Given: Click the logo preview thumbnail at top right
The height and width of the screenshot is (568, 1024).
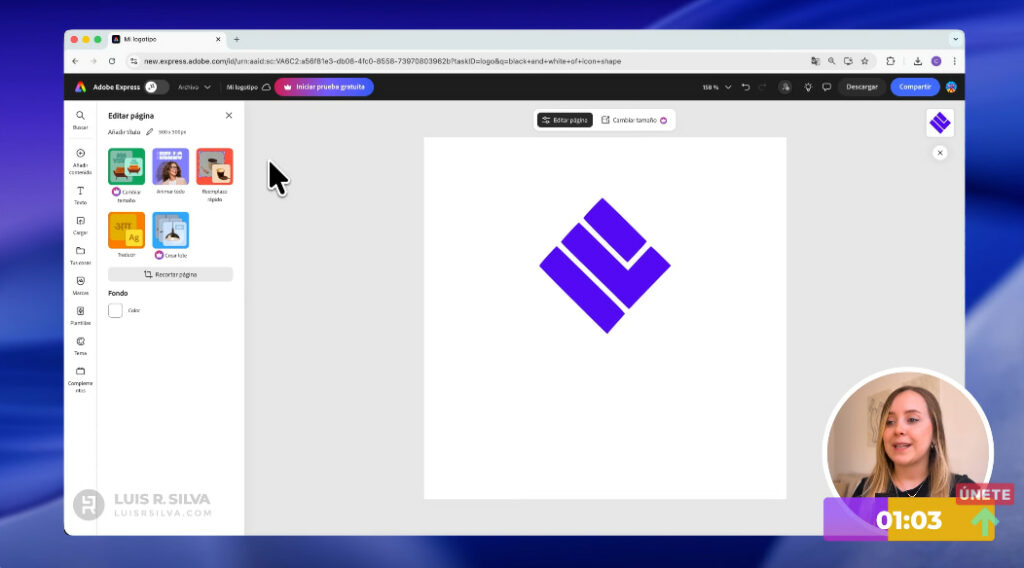Looking at the screenshot, I should pyautogui.click(x=940, y=123).
